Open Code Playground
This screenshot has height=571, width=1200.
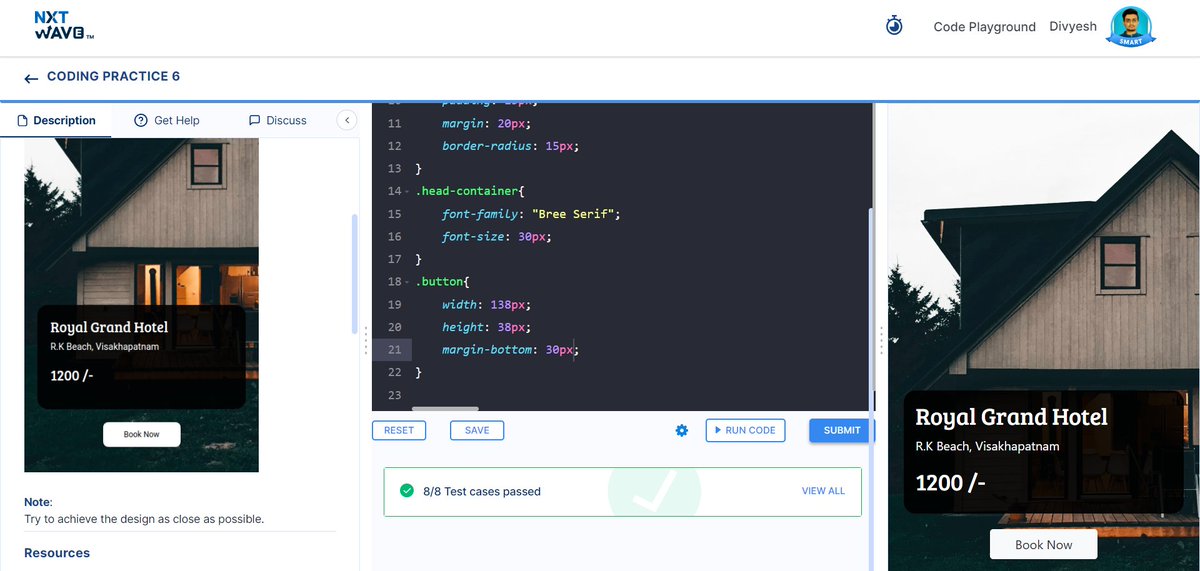click(x=984, y=27)
